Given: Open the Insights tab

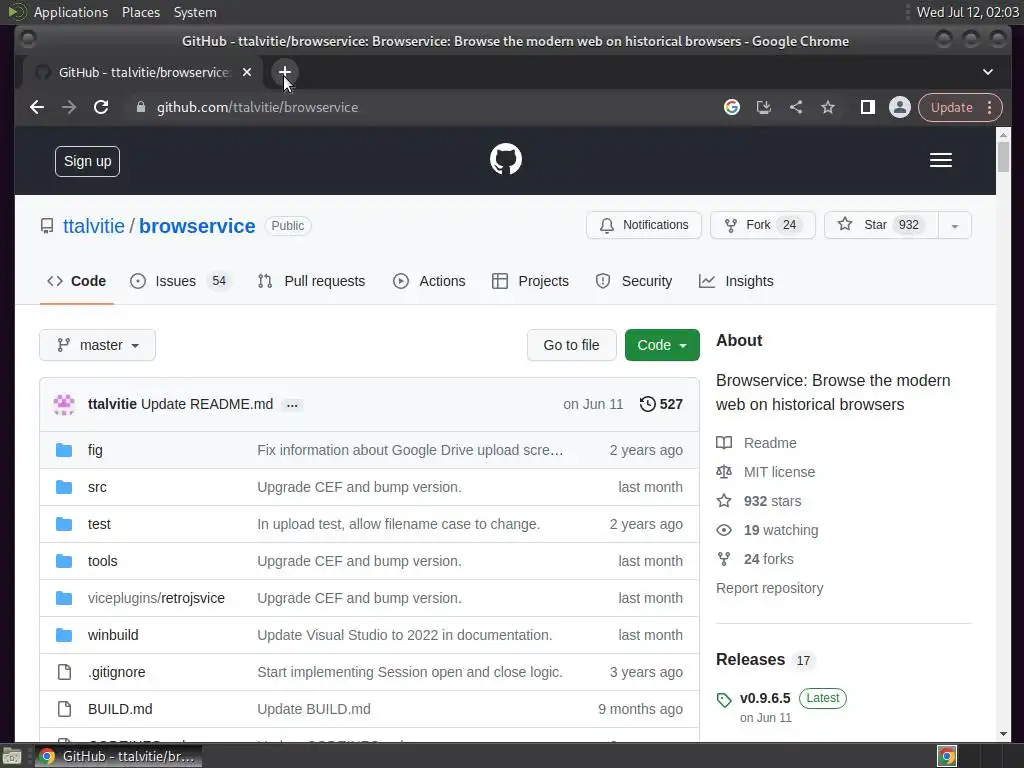Looking at the screenshot, I should [x=736, y=281].
